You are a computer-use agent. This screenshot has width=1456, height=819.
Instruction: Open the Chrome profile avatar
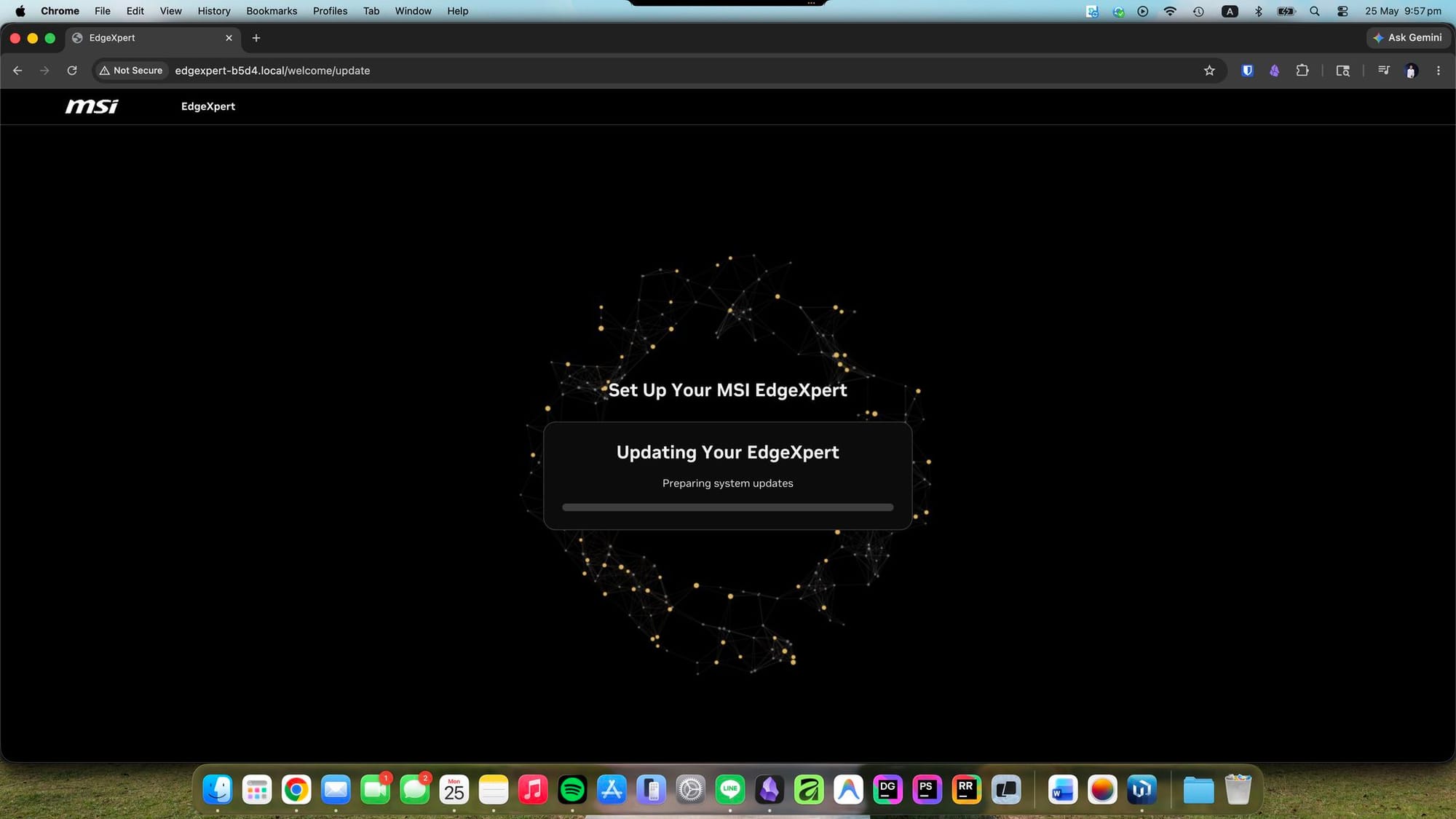[1411, 71]
